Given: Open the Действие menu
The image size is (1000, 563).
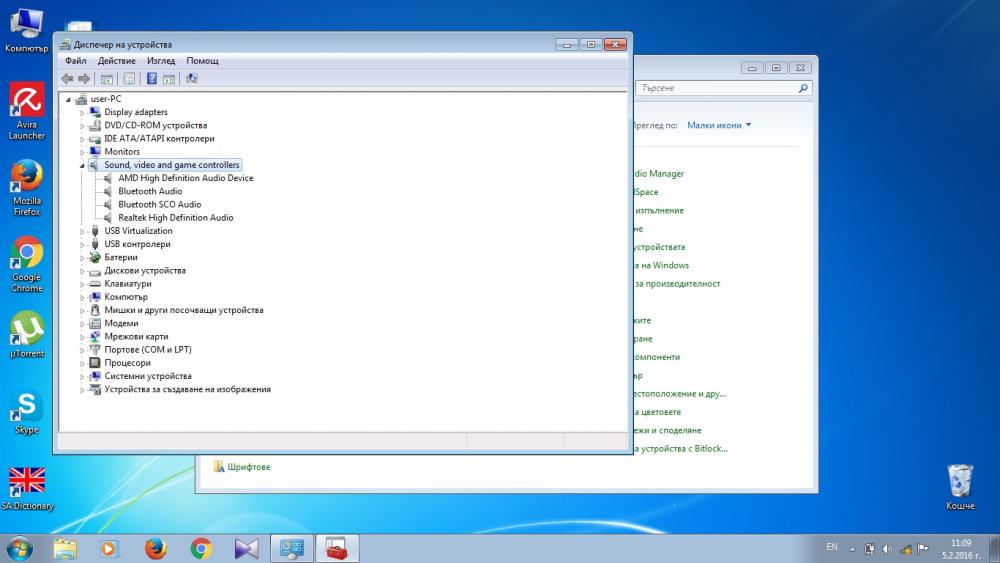Looking at the screenshot, I should (x=116, y=61).
